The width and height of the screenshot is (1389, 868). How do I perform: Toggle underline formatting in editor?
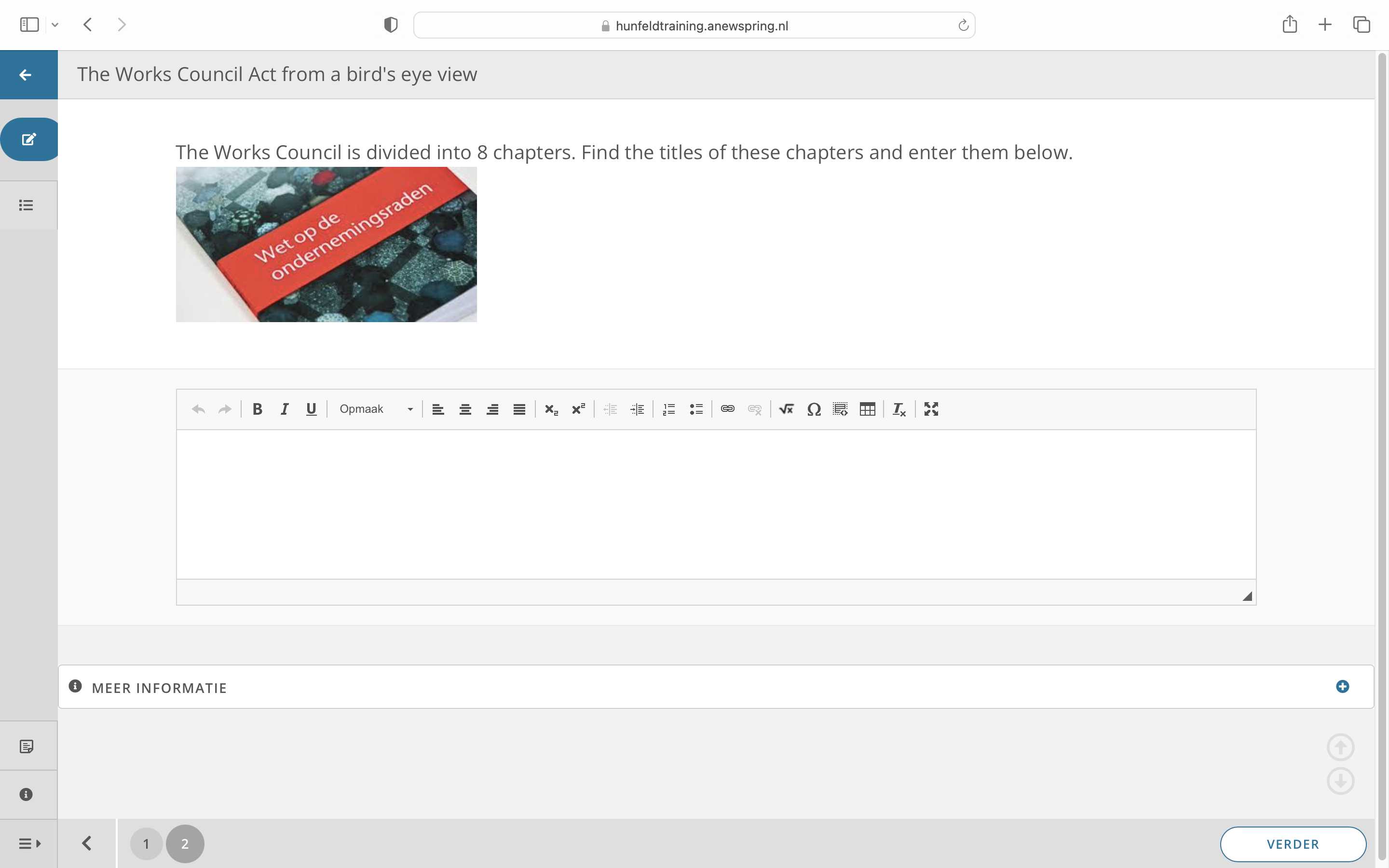coord(311,409)
